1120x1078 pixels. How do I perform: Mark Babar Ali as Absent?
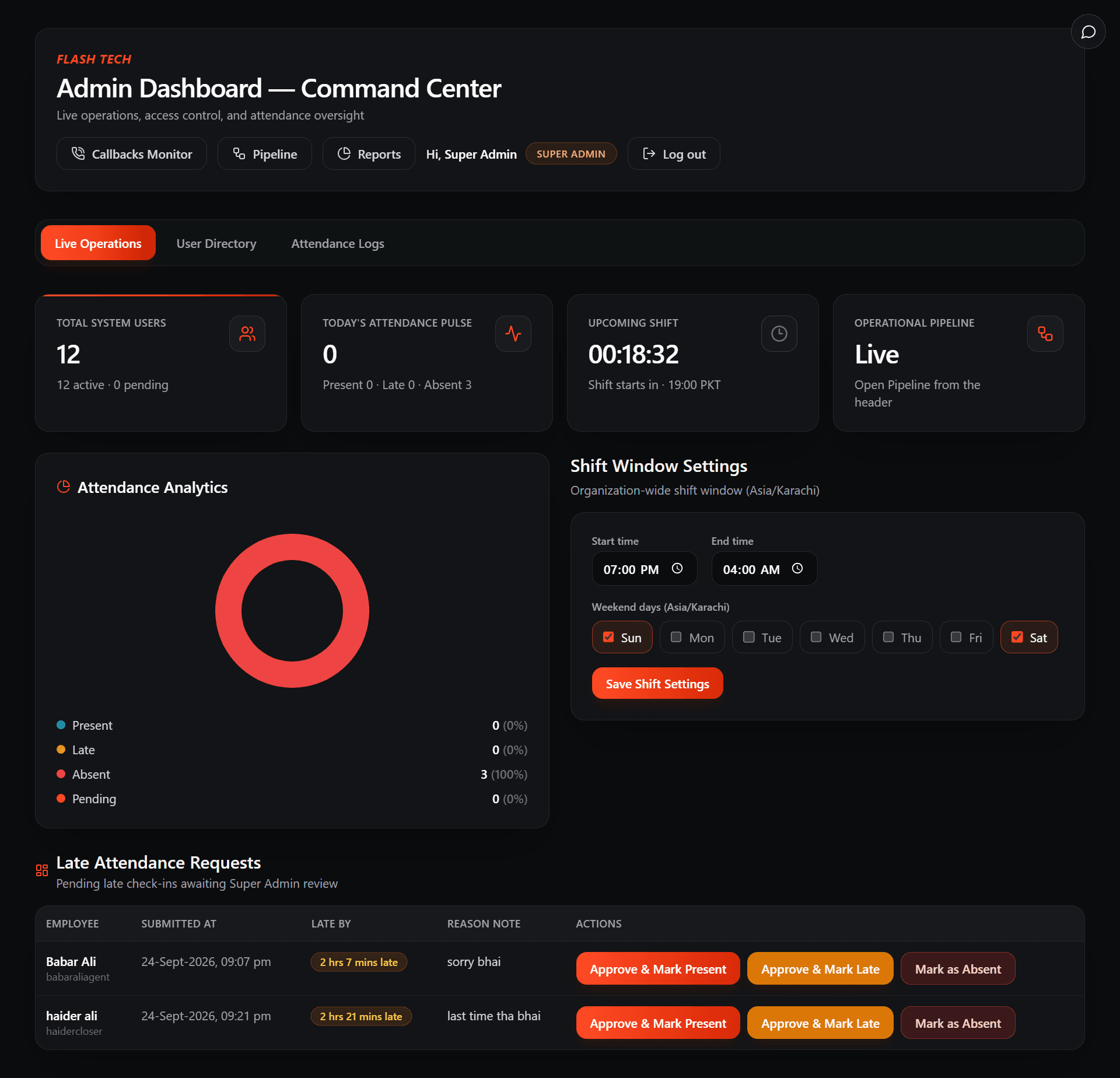[x=958, y=969]
